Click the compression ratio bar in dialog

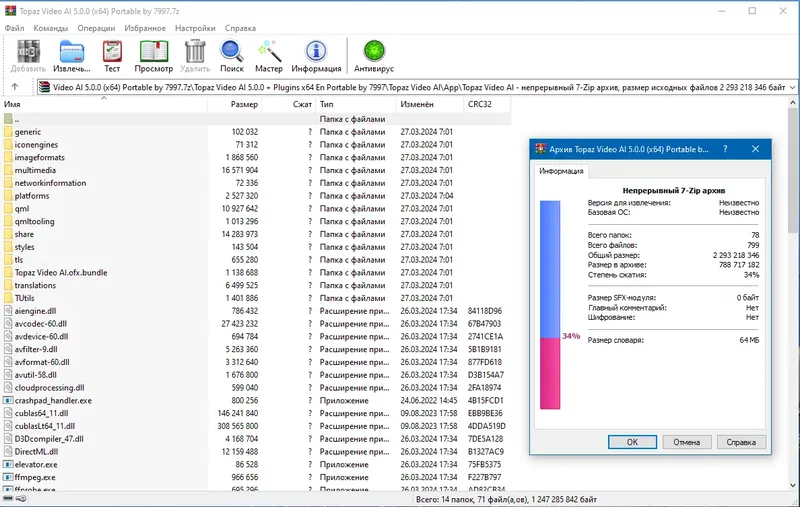[550, 305]
